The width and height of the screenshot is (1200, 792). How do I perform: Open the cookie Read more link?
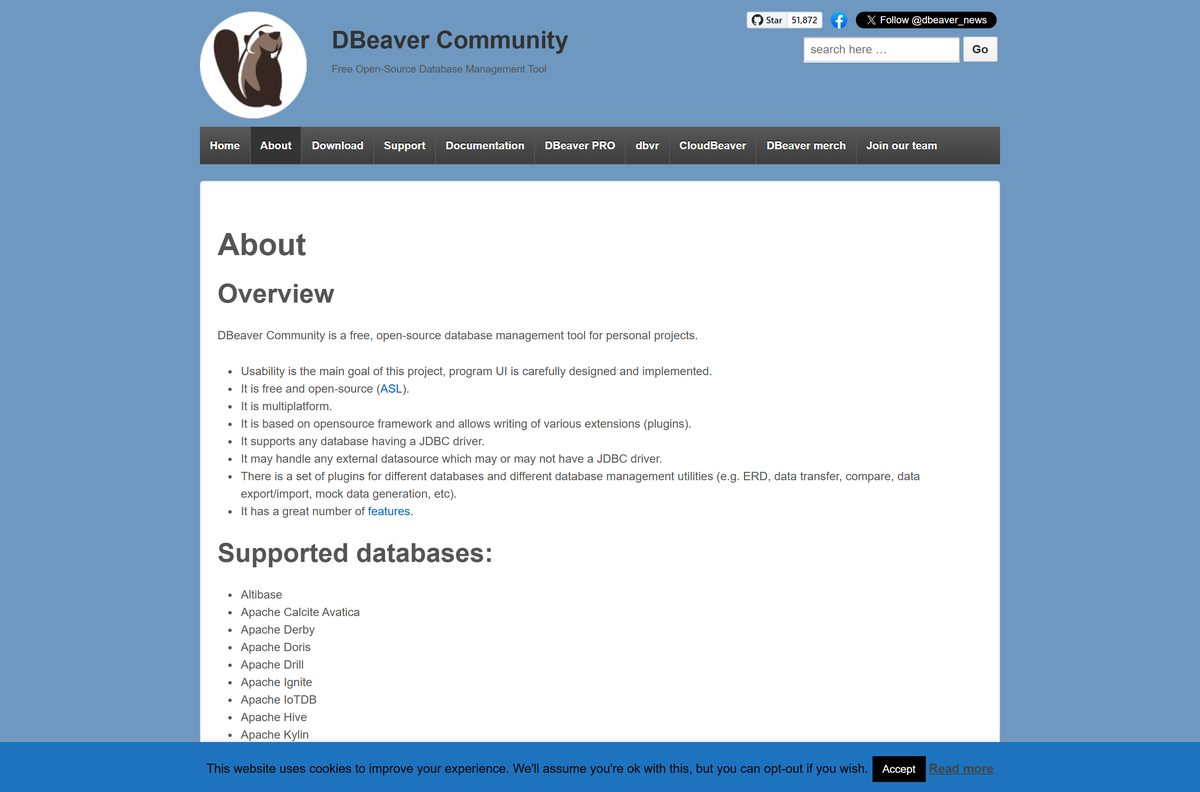[961, 769]
